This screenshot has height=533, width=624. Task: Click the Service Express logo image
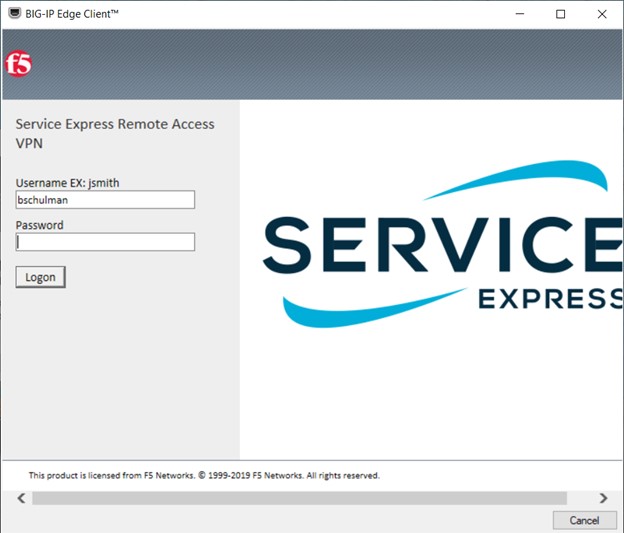click(443, 244)
